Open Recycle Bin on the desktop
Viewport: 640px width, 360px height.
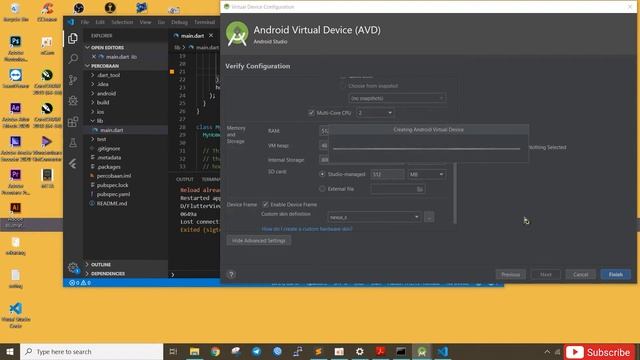coord(16,12)
